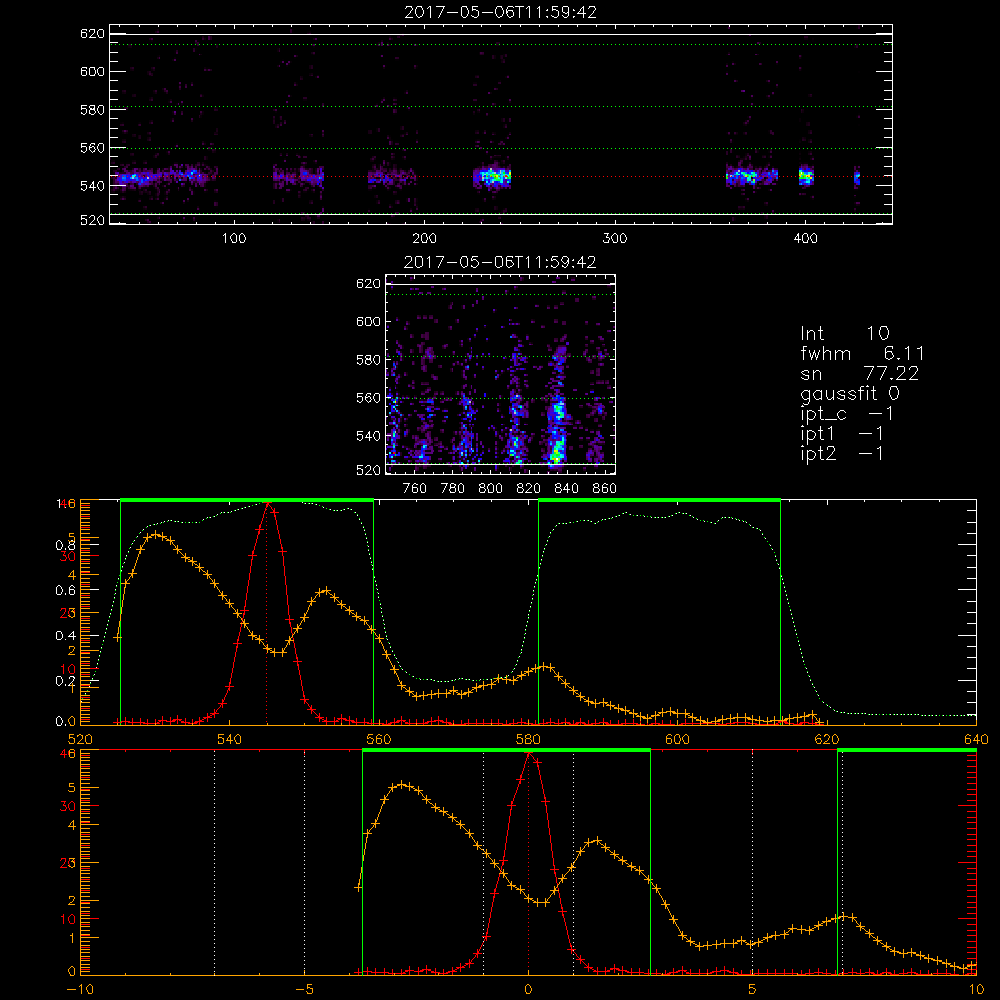Click x-axis label -5 of the bottom plot
Screen dimensions: 1000x1000
[x=304, y=990]
